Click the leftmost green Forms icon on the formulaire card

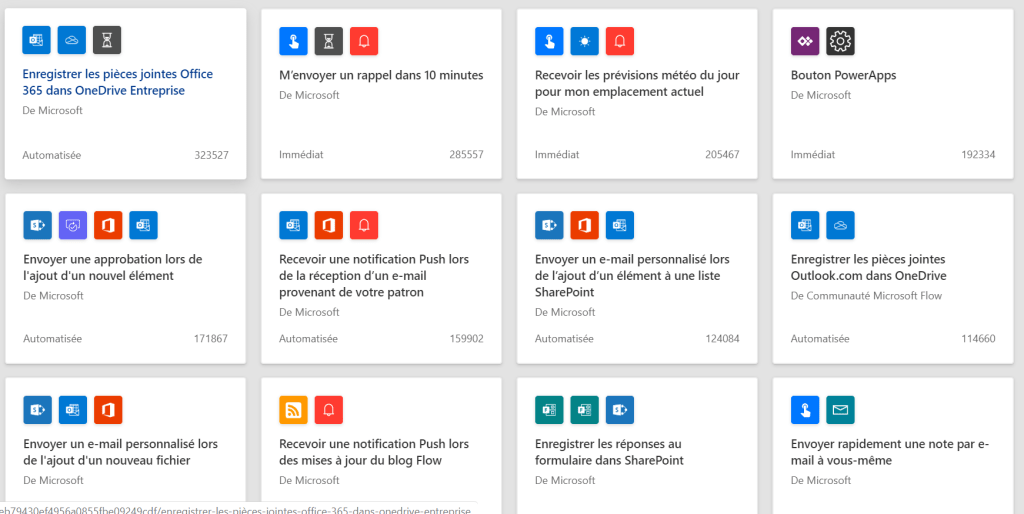549,409
